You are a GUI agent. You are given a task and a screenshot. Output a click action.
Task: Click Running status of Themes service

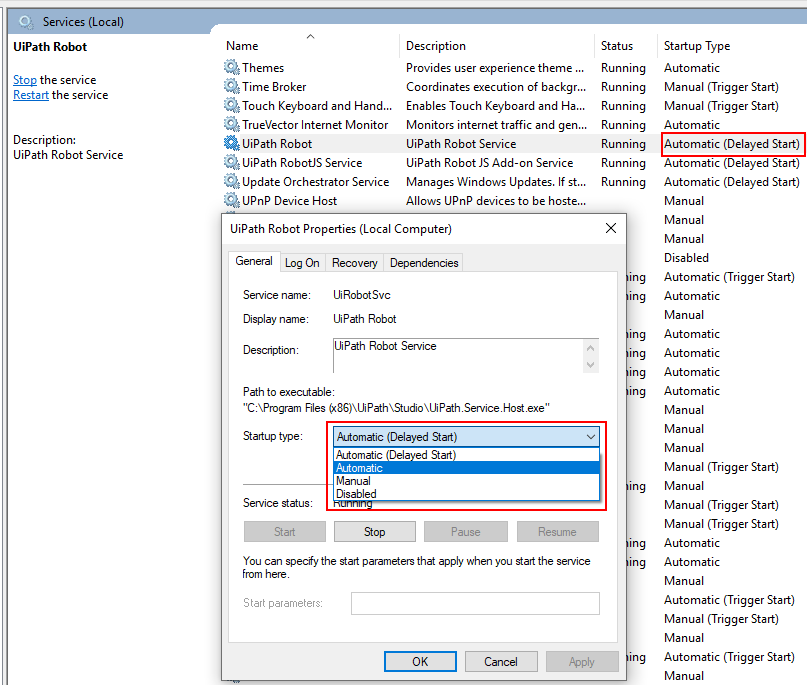point(623,67)
